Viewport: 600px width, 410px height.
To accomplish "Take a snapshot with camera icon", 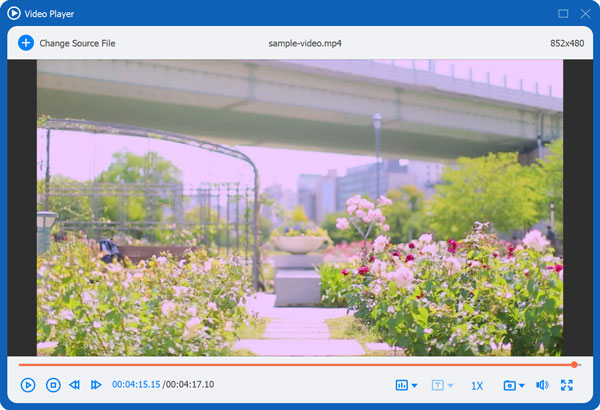I will click(x=509, y=385).
